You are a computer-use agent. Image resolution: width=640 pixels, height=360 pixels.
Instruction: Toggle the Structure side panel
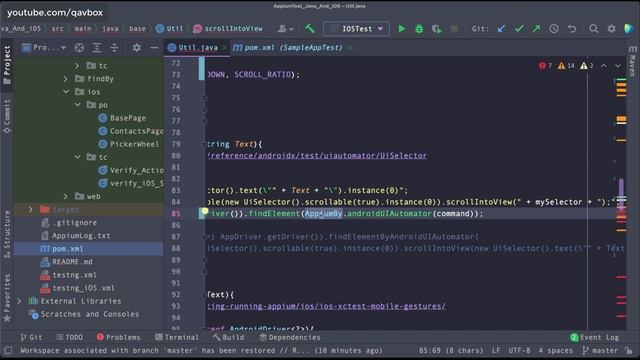pyautogui.click(x=7, y=234)
